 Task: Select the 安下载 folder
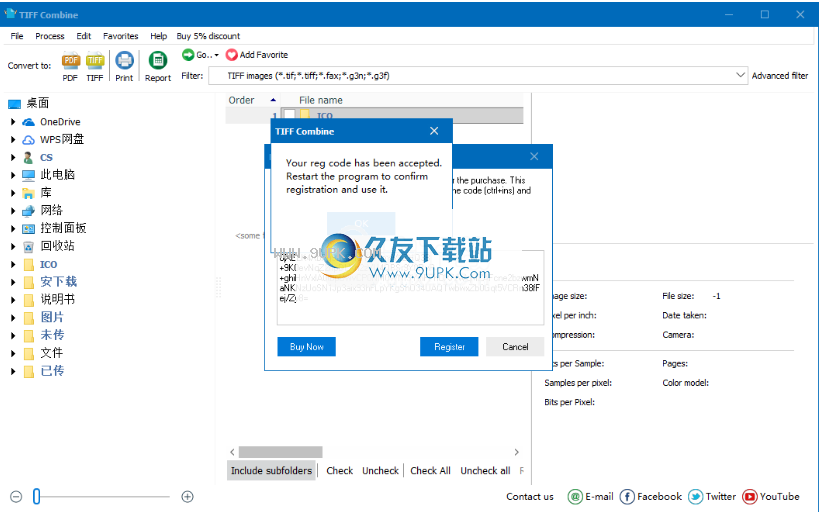[58, 282]
